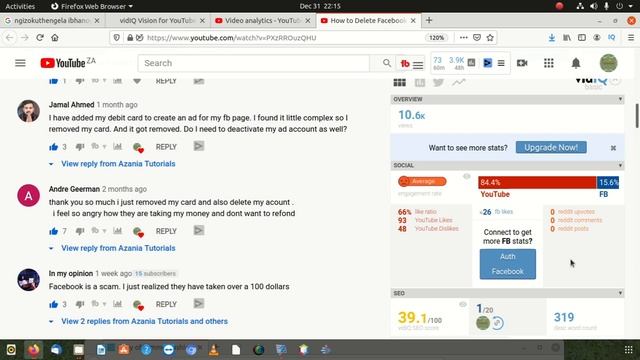This screenshot has height=360, width=640.
Task: Click the create video camera icon
Action: click(x=522, y=63)
